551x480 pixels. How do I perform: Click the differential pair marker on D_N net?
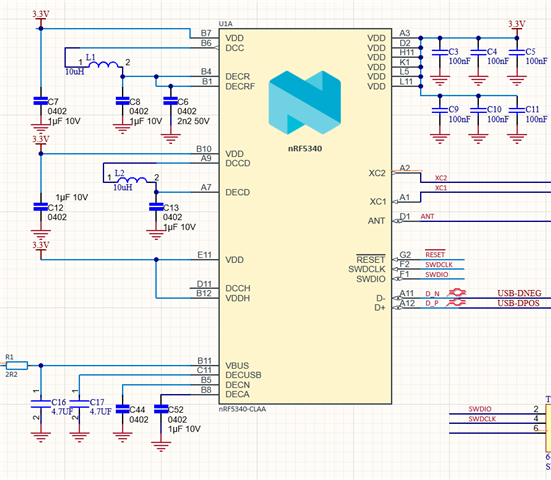456,292
